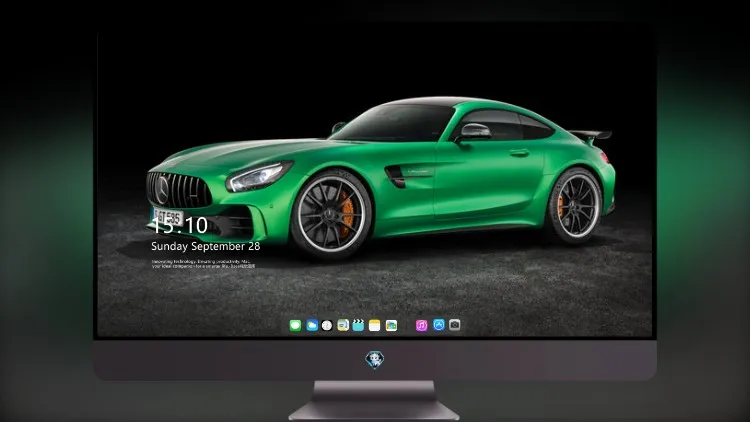This screenshot has width=750, height=422.
Task: Open the Weather app in the dock
Action: (x=312, y=325)
